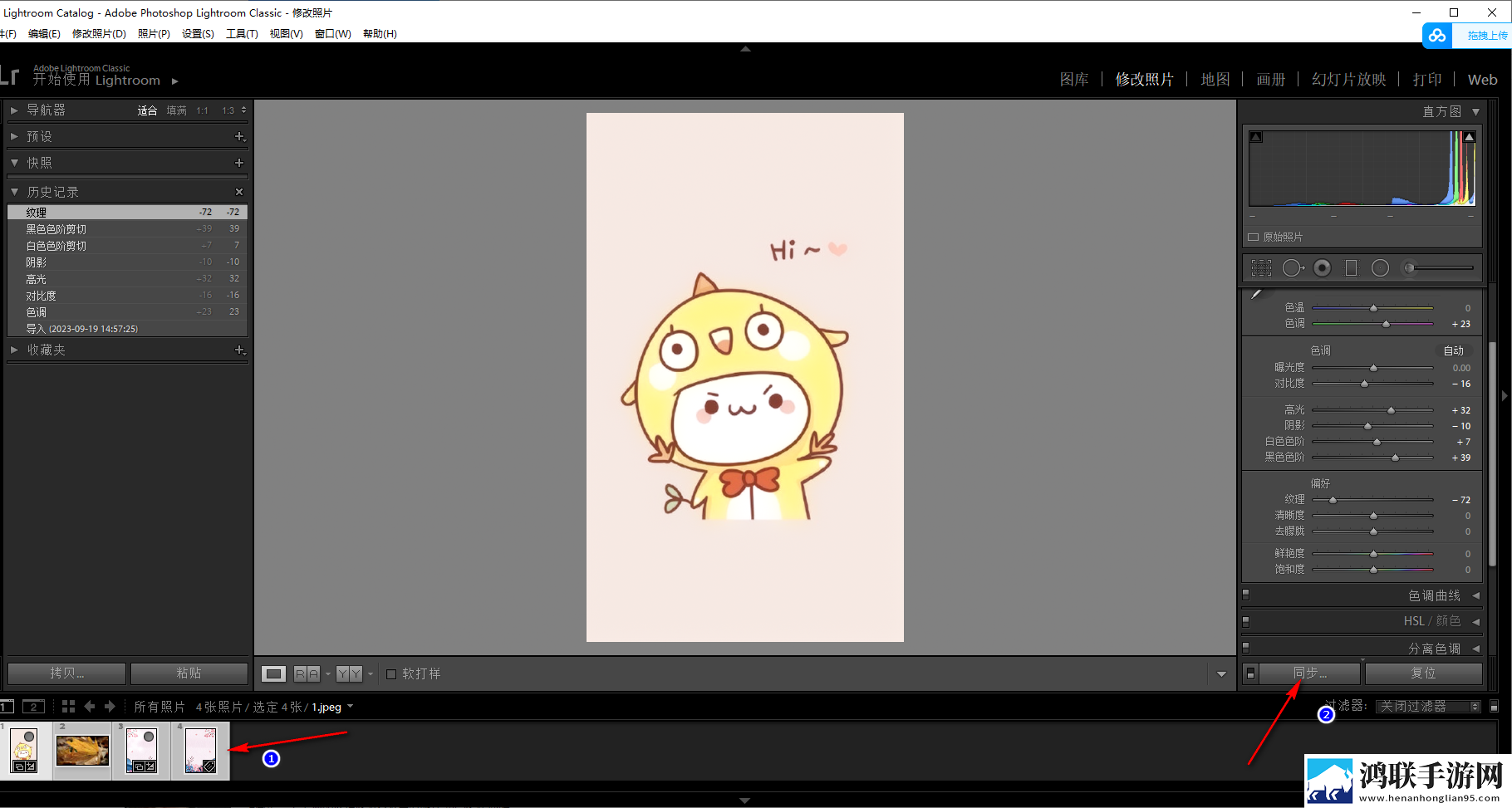The width and height of the screenshot is (1512, 808).
Task: Switch to loupe view in toolbar
Action: 274,674
